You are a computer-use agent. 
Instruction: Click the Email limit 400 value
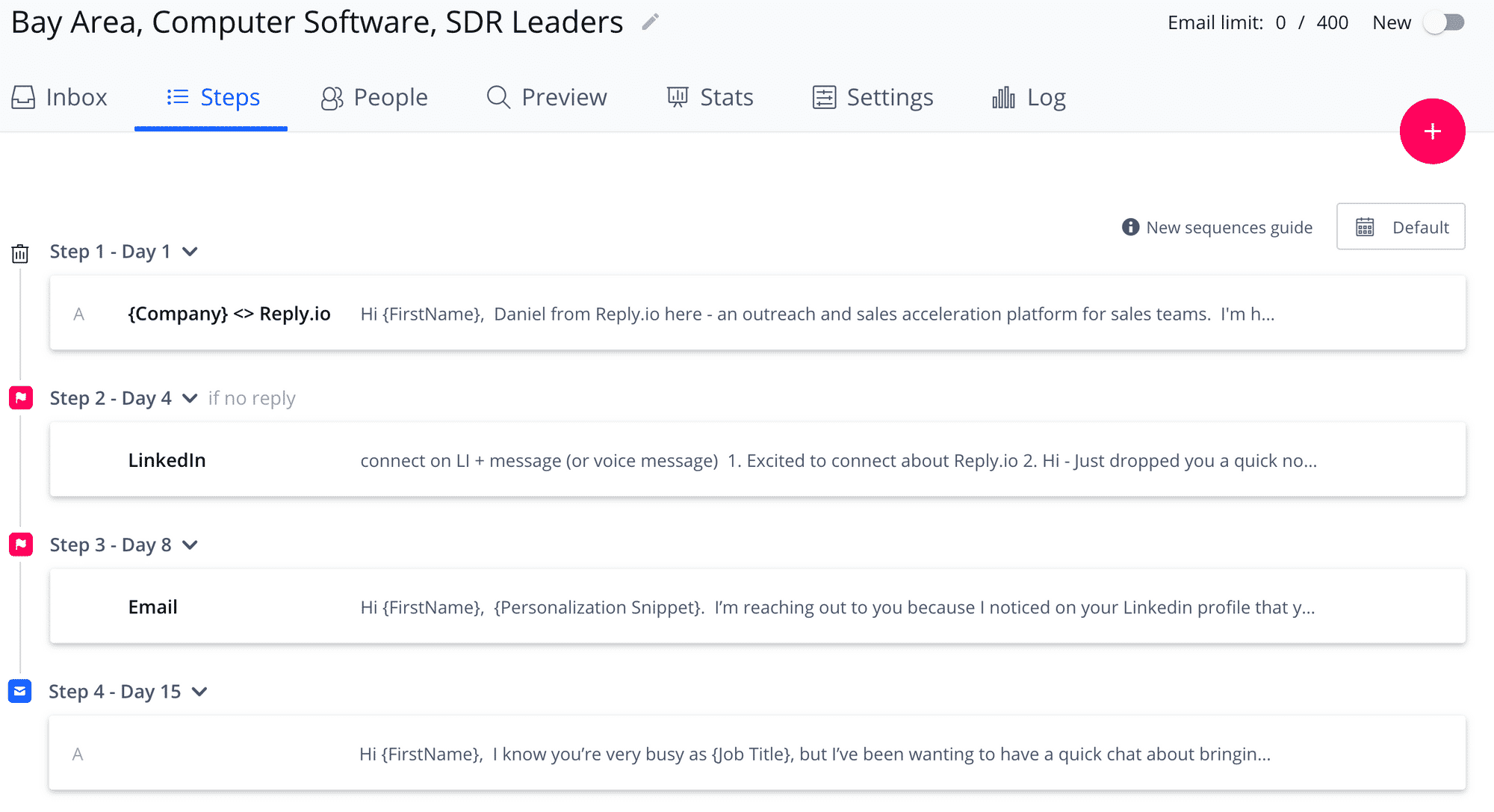click(x=1332, y=22)
